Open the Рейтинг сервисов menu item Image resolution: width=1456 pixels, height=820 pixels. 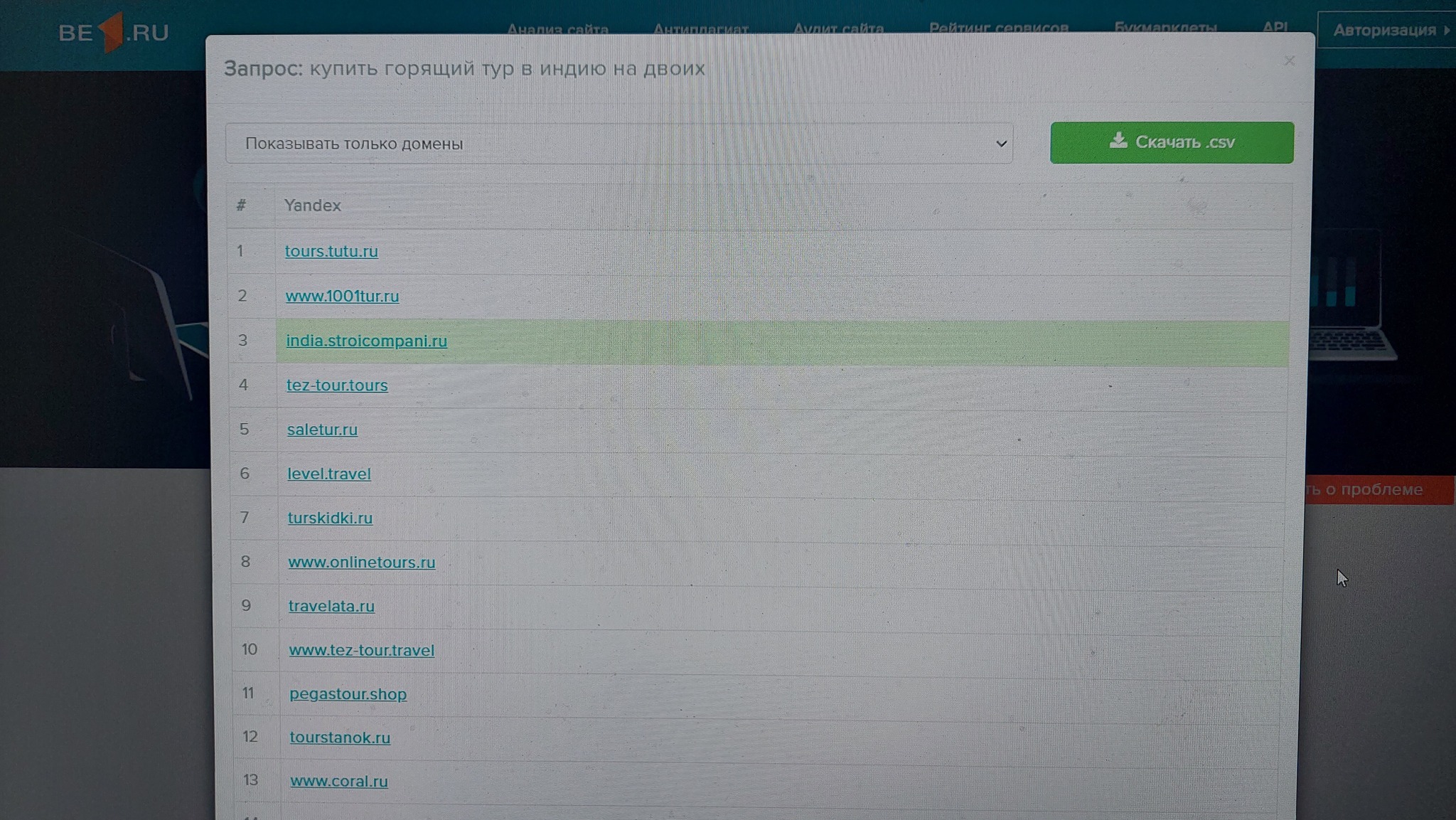(999, 28)
